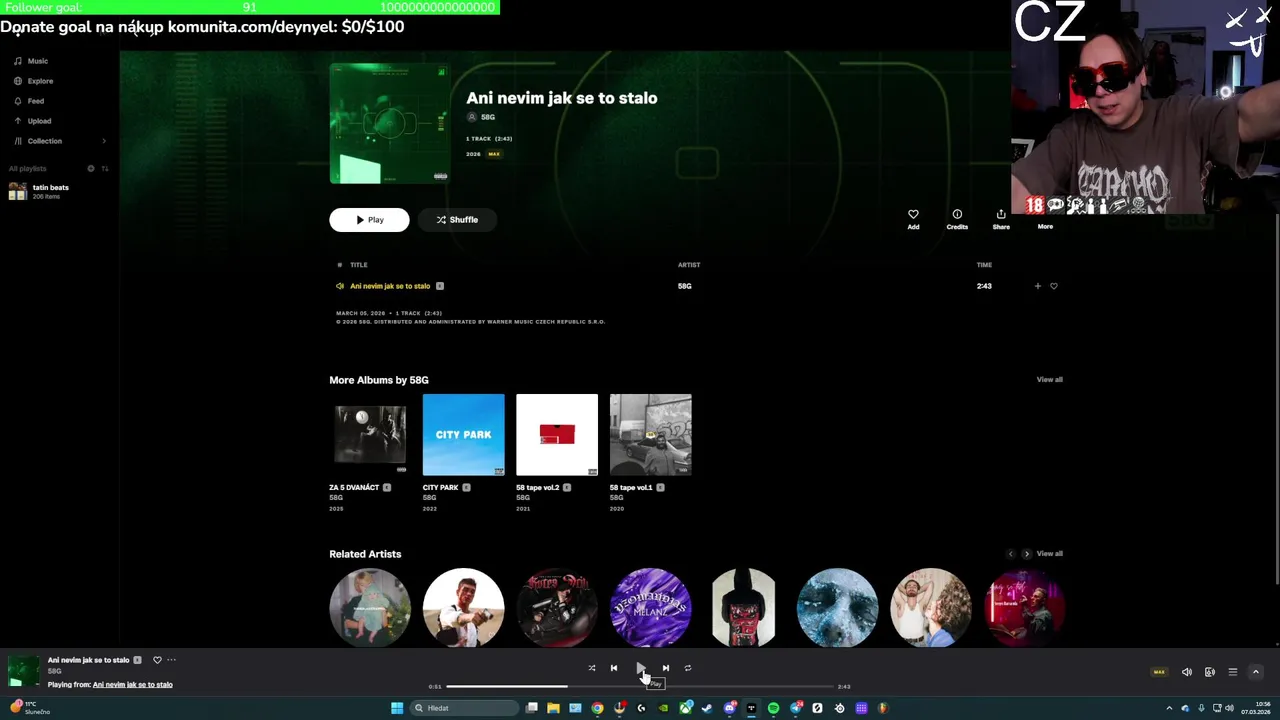Open Google Chrome from taskbar

coord(597,708)
